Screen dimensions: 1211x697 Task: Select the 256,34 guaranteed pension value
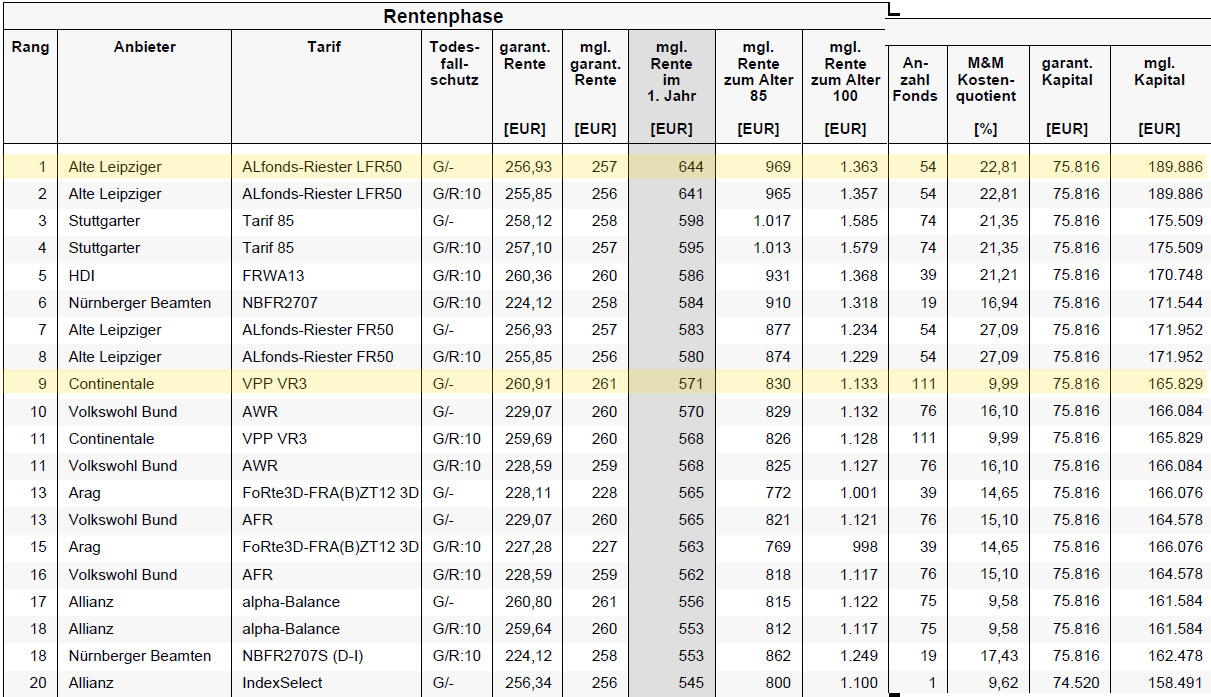coord(529,683)
